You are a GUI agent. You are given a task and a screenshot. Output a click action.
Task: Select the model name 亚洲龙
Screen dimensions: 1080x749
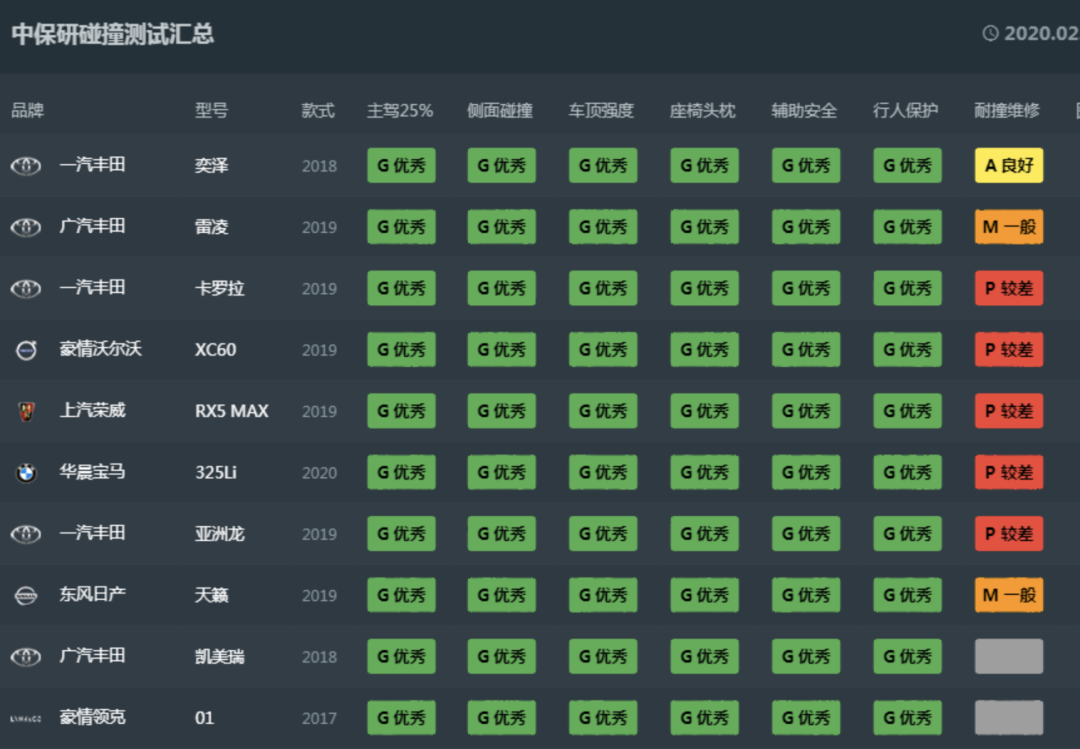pyautogui.click(x=220, y=533)
